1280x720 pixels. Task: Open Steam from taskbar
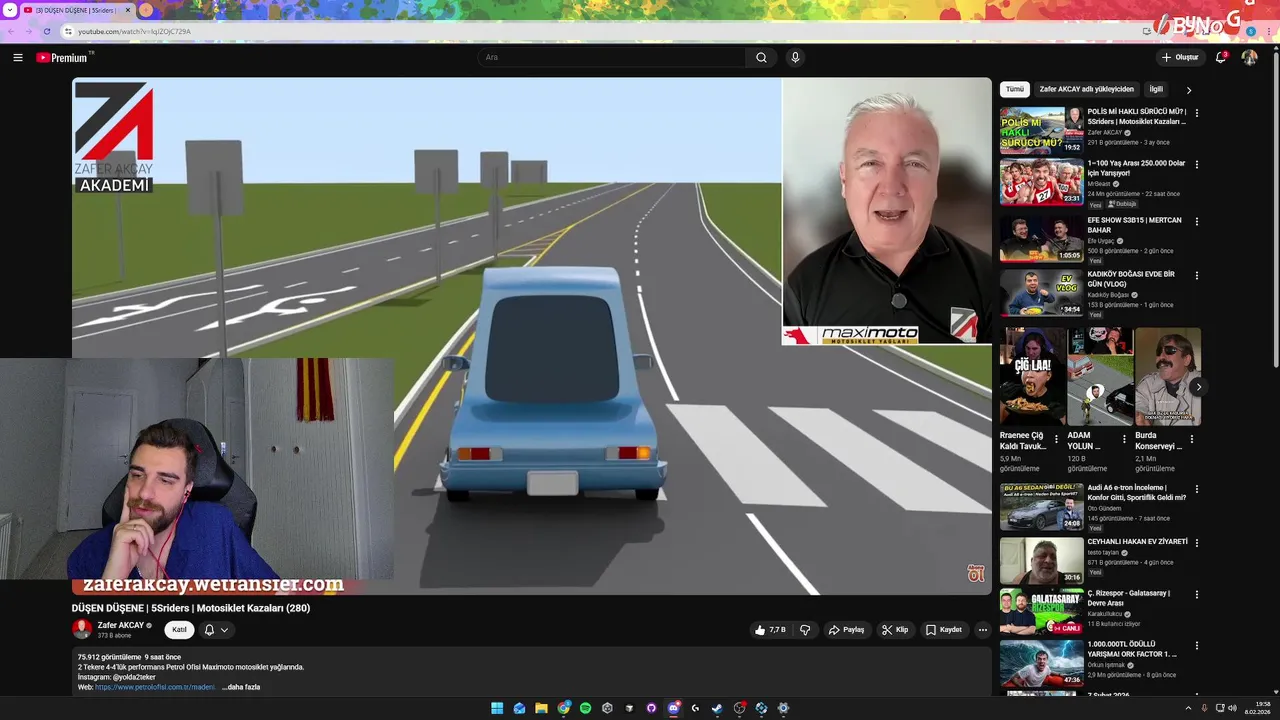[x=717, y=708]
